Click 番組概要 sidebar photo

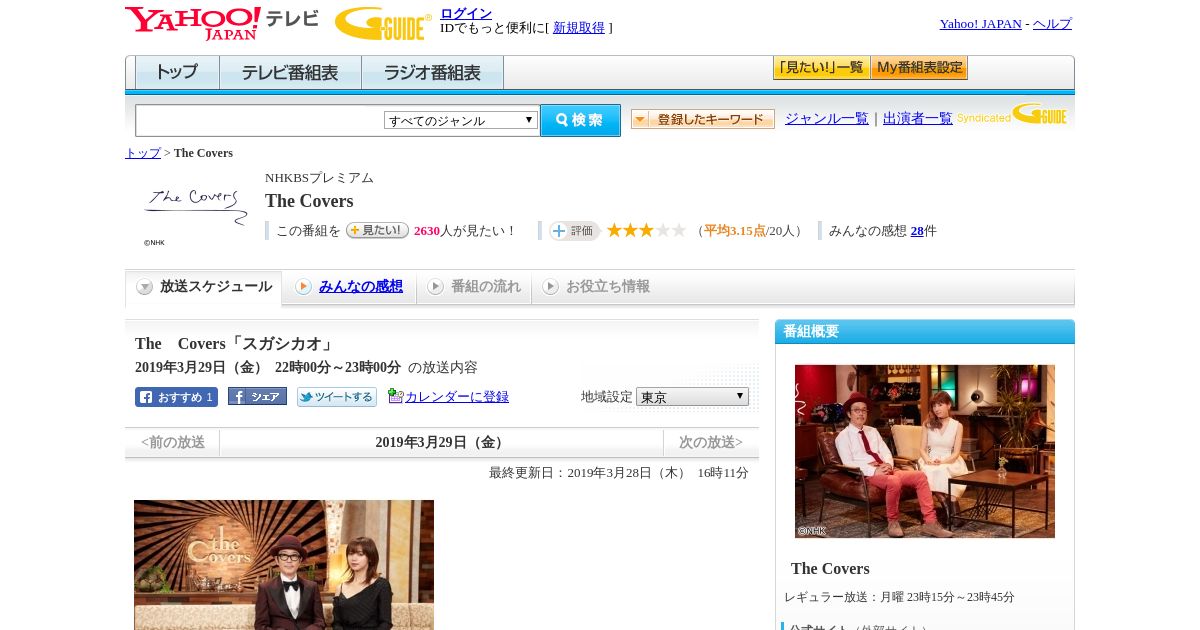(x=925, y=451)
